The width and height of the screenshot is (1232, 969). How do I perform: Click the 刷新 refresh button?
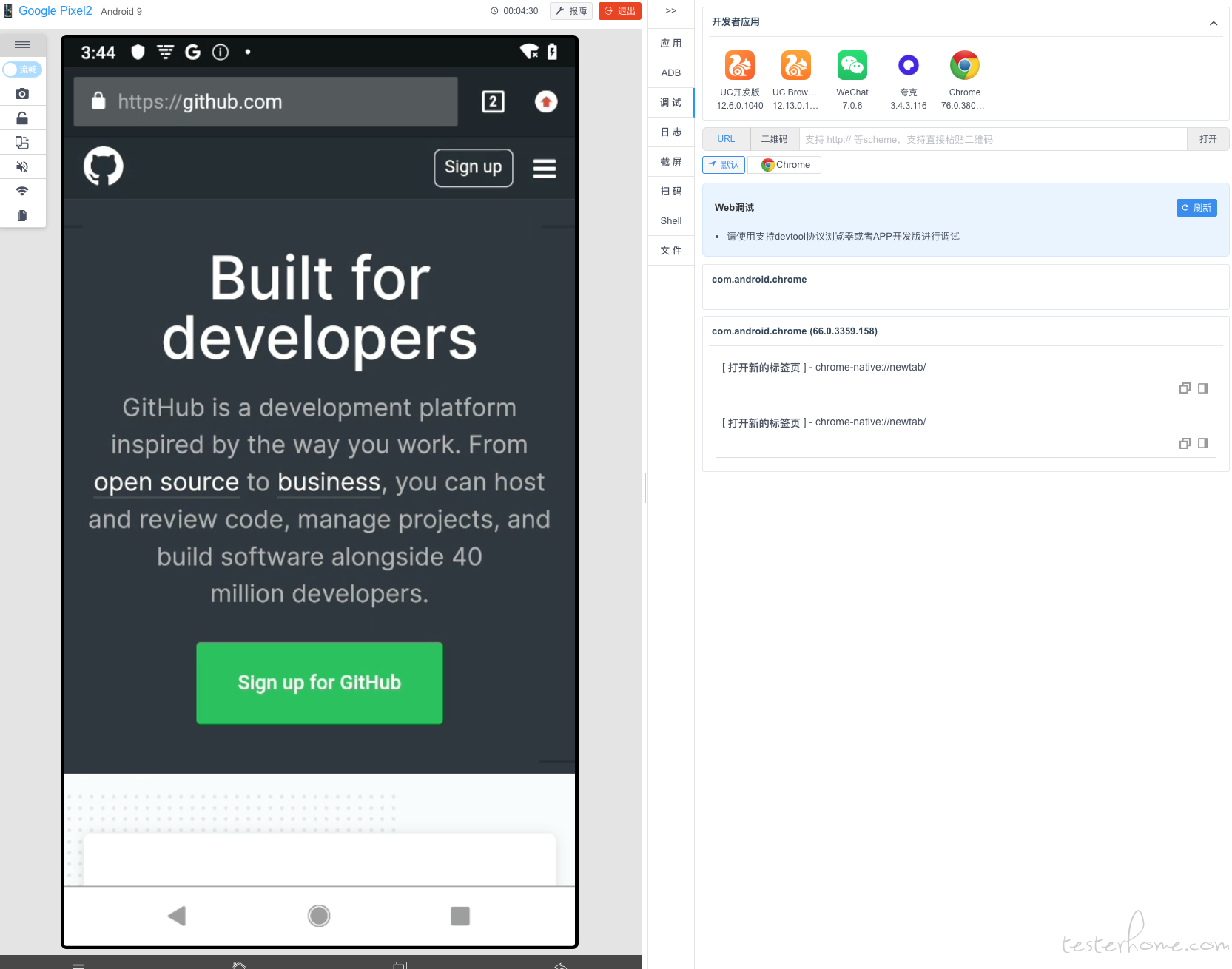pos(1196,208)
